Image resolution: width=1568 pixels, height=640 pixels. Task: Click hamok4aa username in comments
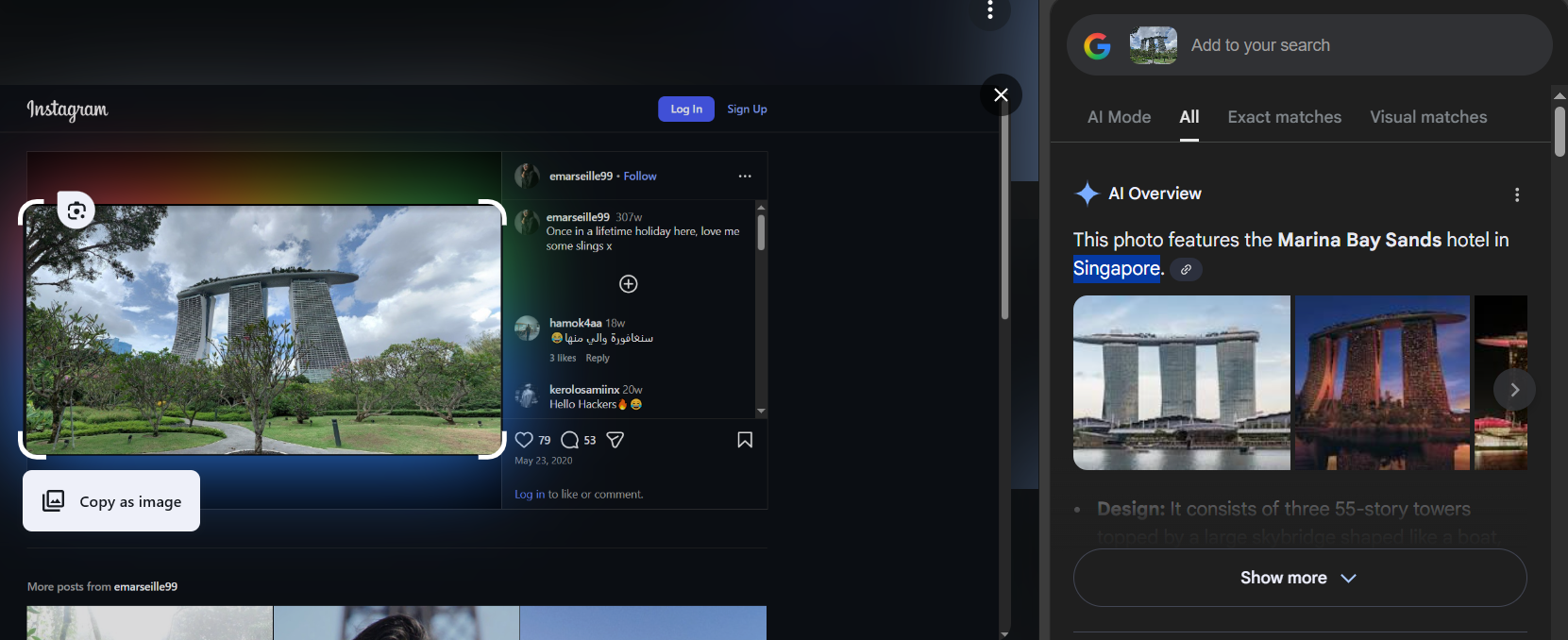click(576, 323)
